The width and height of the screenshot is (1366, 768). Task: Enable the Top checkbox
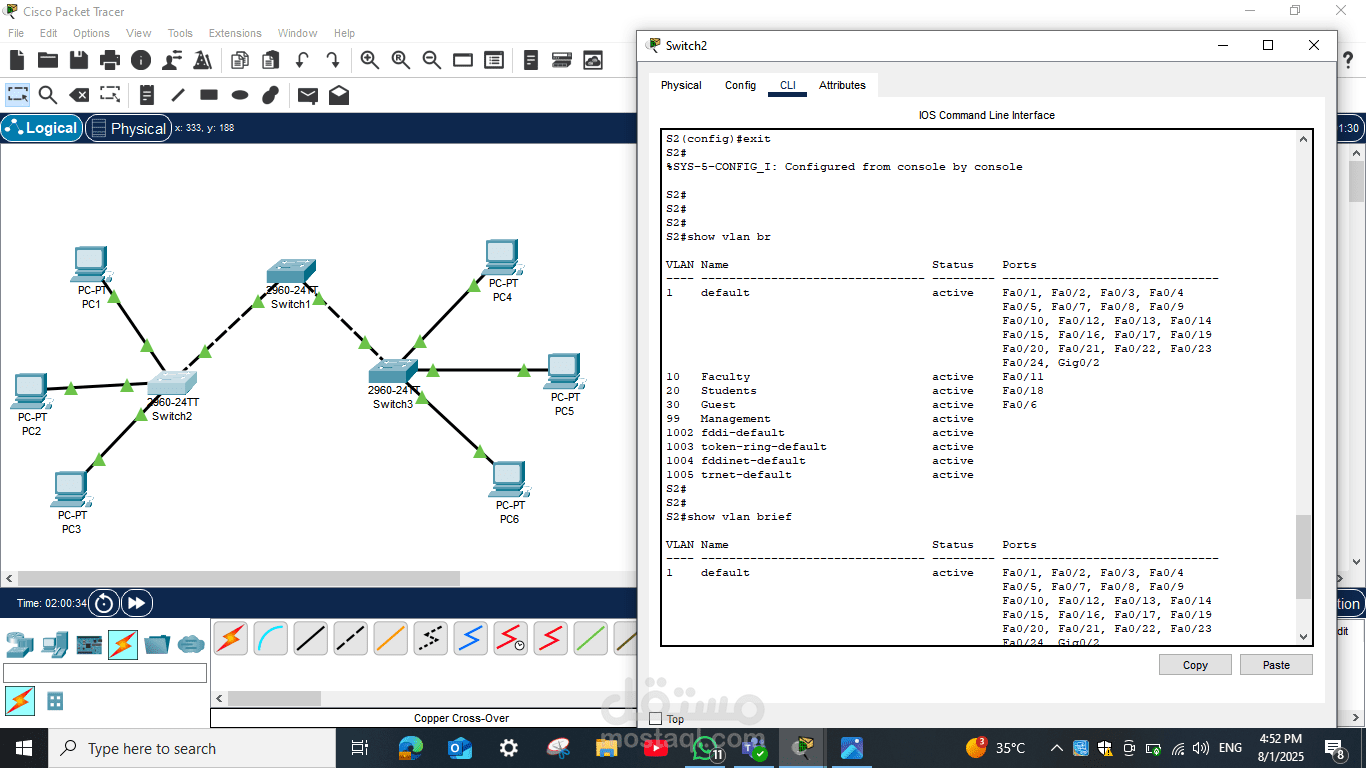pos(656,719)
